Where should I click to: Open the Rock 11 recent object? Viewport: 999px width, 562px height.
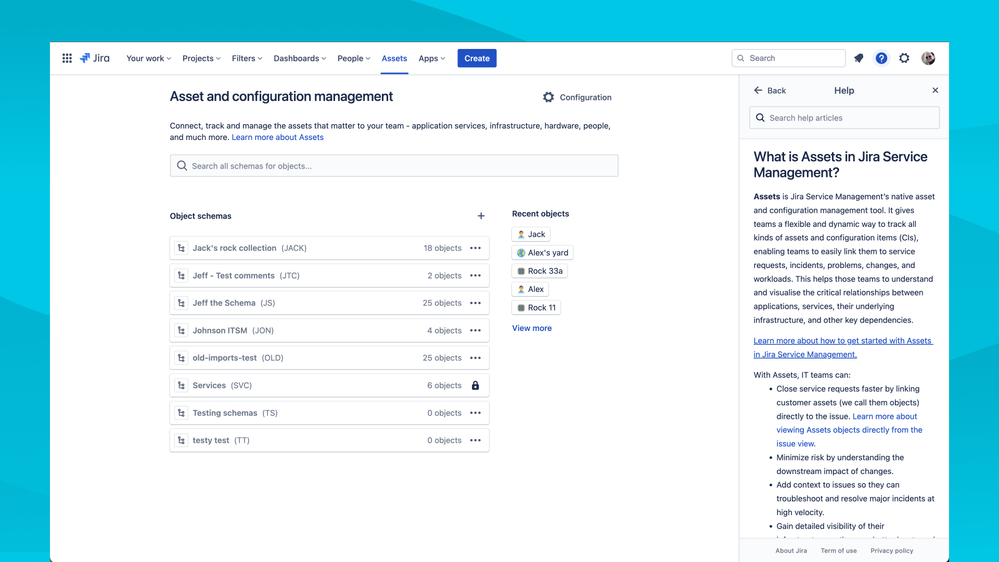pyautogui.click(x=536, y=307)
